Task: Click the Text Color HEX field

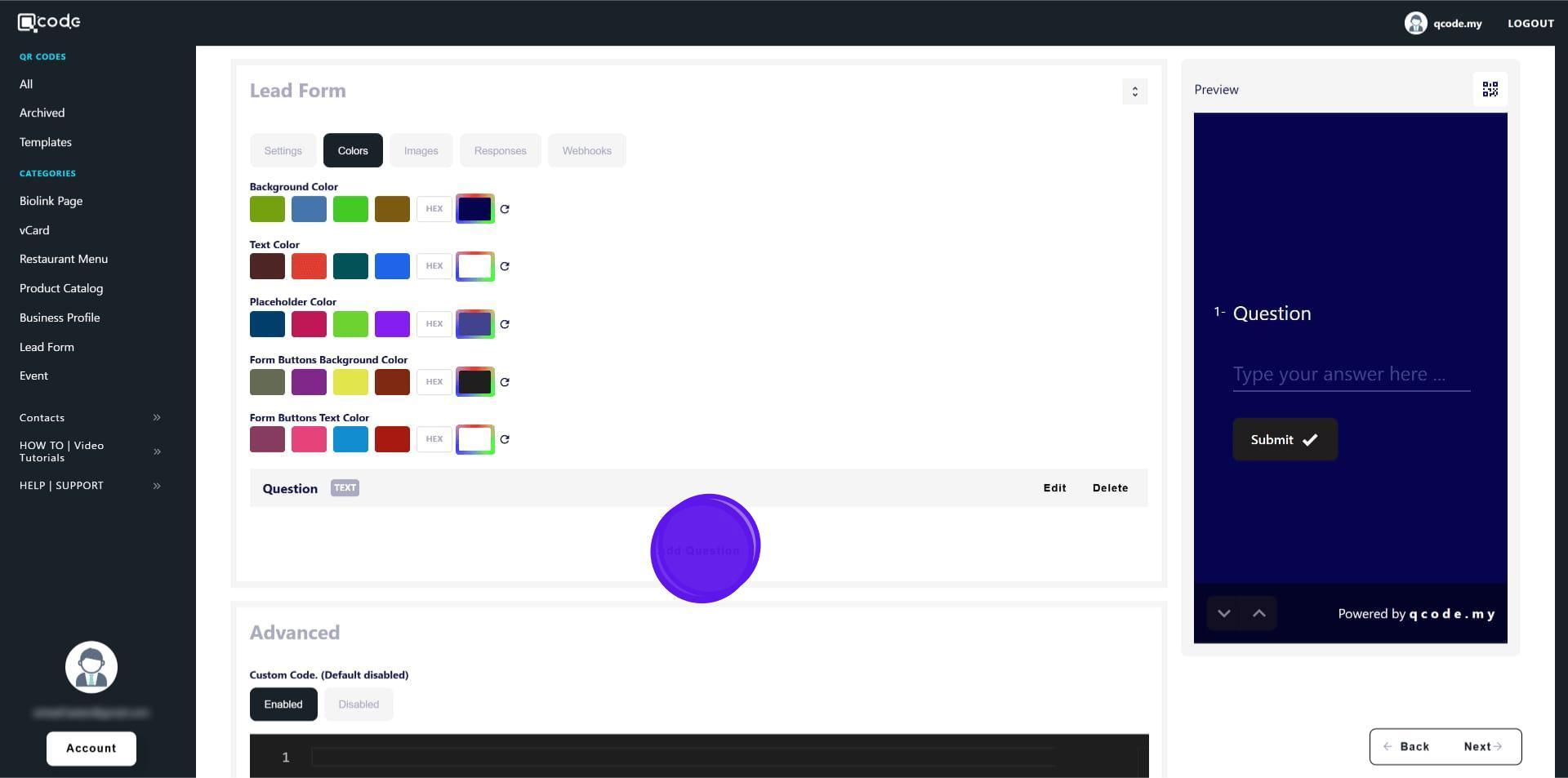Action: tap(434, 266)
